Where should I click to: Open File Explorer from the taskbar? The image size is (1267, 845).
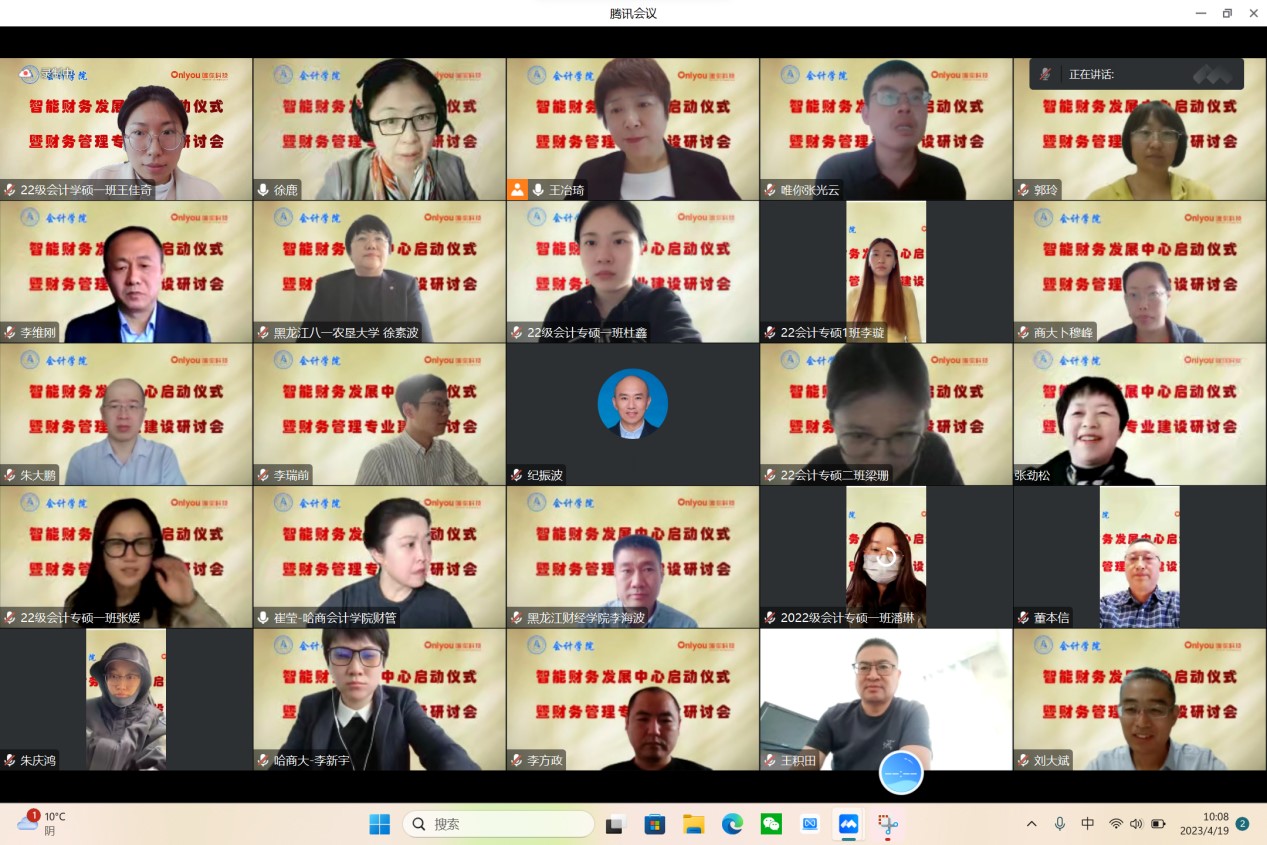[694, 824]
